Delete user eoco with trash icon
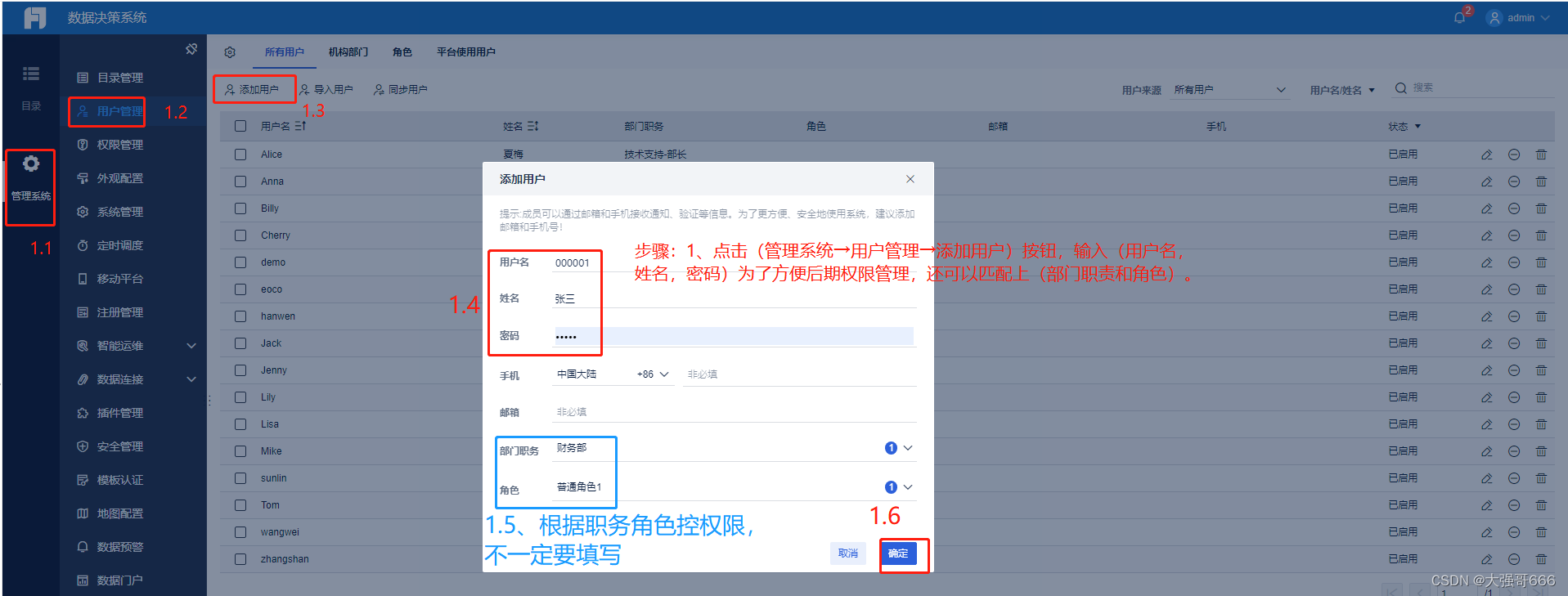This screenshot has height=596, width=1568. [1541, 289]
